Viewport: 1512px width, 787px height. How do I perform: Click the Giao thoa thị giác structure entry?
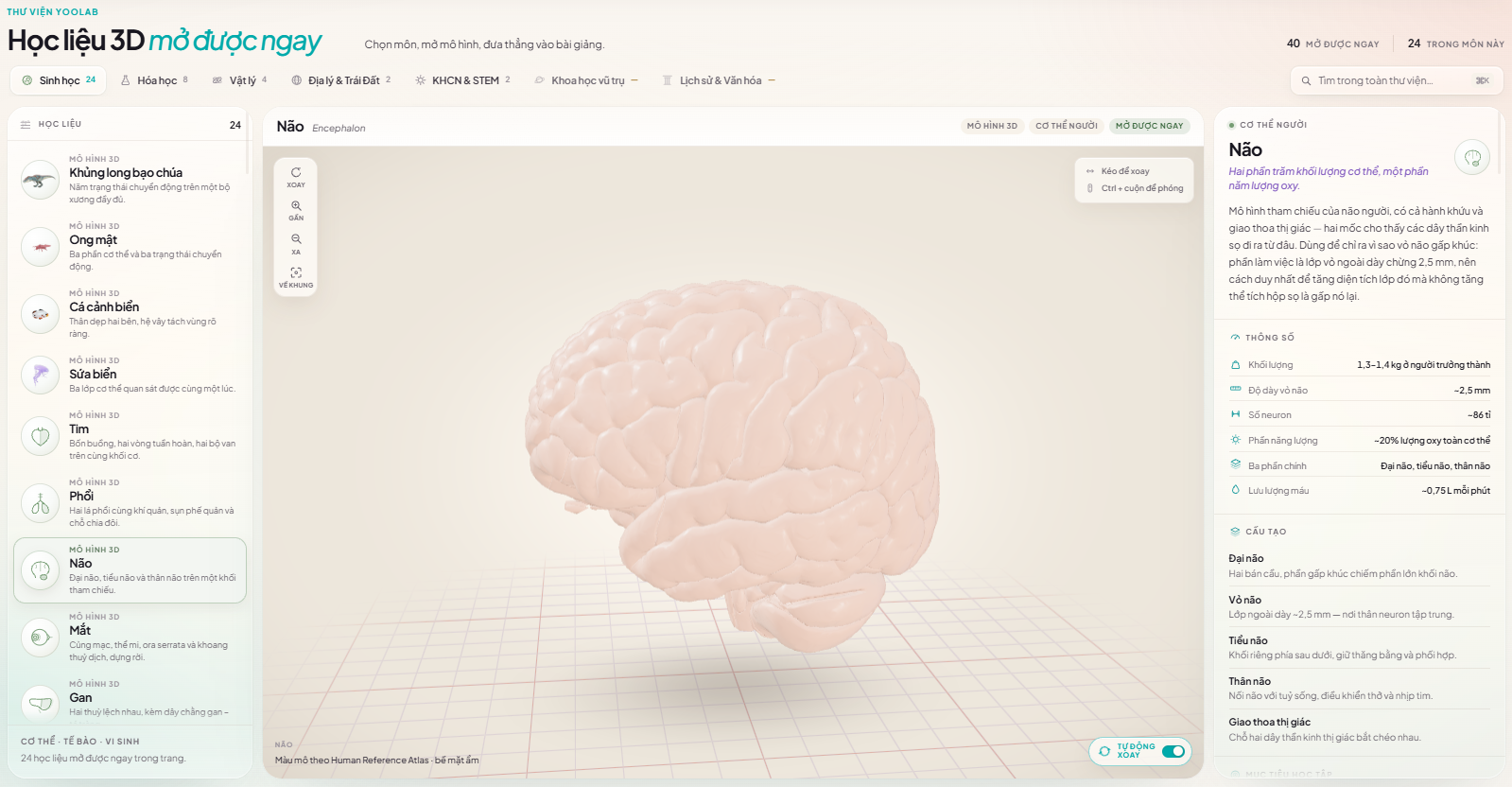point(1359,729)
